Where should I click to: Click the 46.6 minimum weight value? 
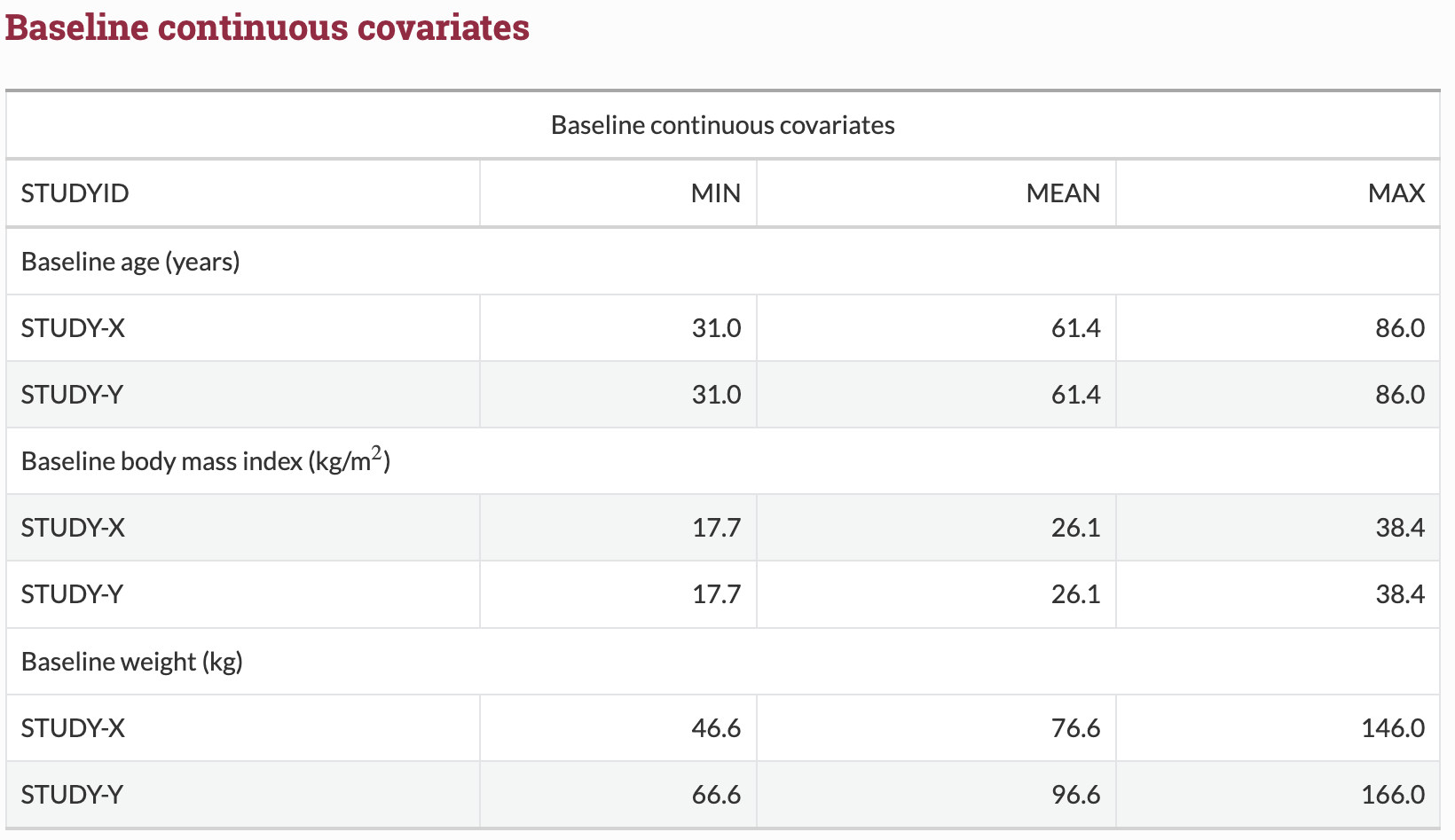click(x=716, y=728)
